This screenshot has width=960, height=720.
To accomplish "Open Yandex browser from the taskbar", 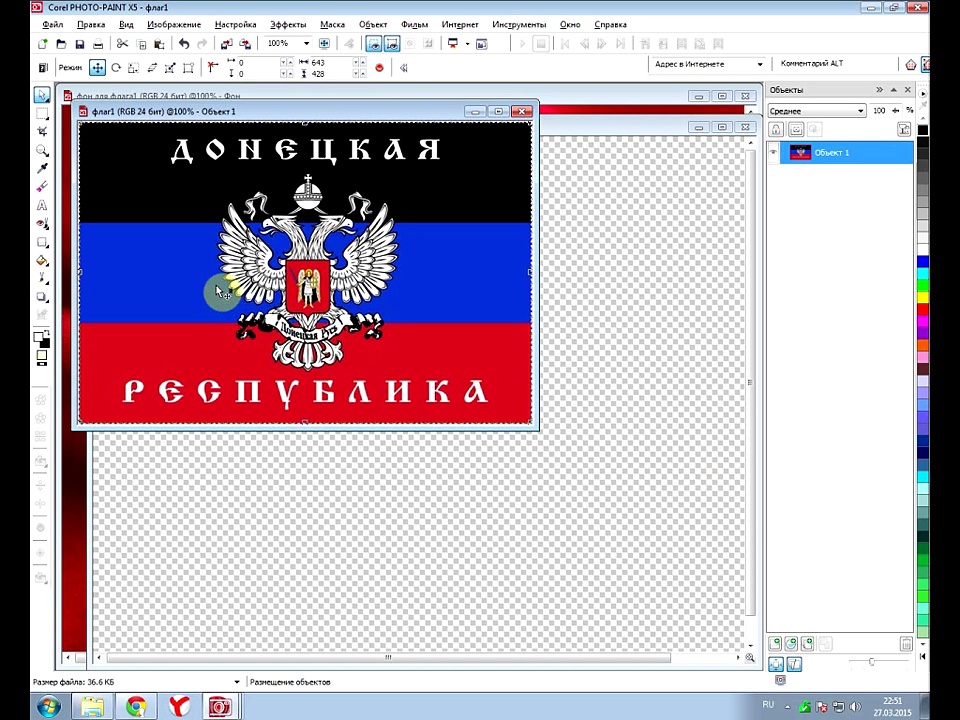I will pyautogui.click(x=178, y=707).
